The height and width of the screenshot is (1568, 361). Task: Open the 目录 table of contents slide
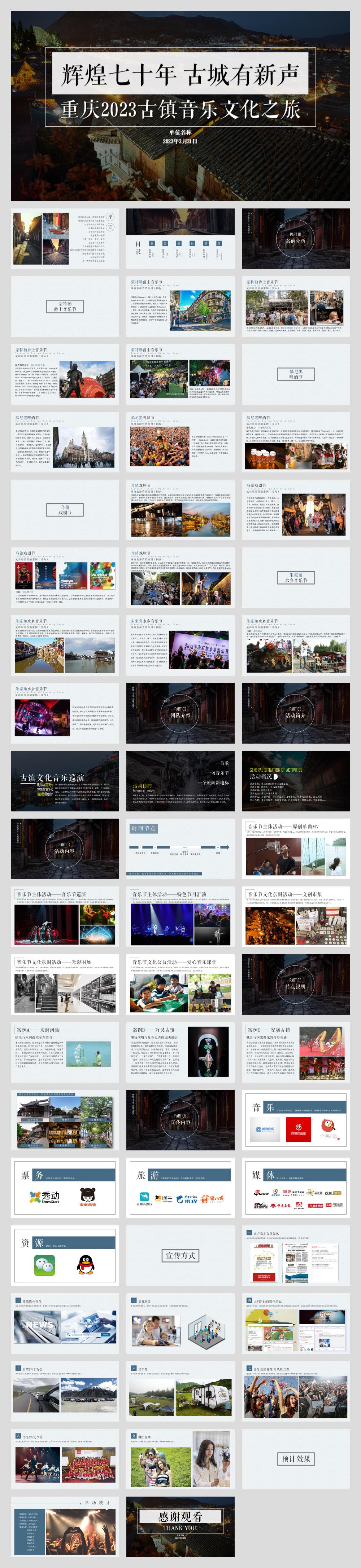click(x=180, y=239)
